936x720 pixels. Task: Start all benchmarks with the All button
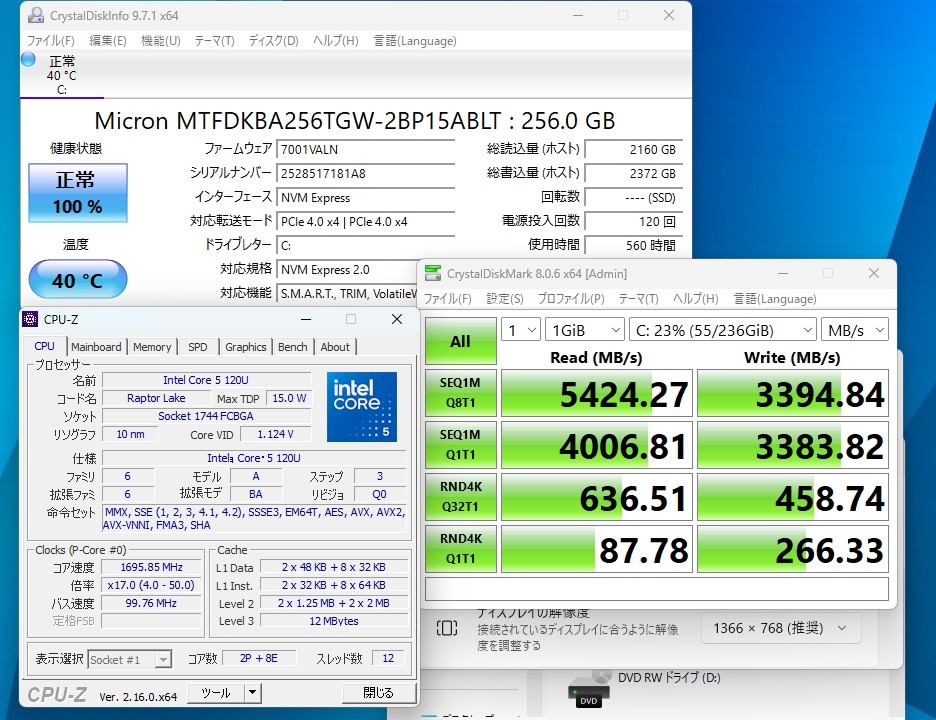(x=460, y=341)
